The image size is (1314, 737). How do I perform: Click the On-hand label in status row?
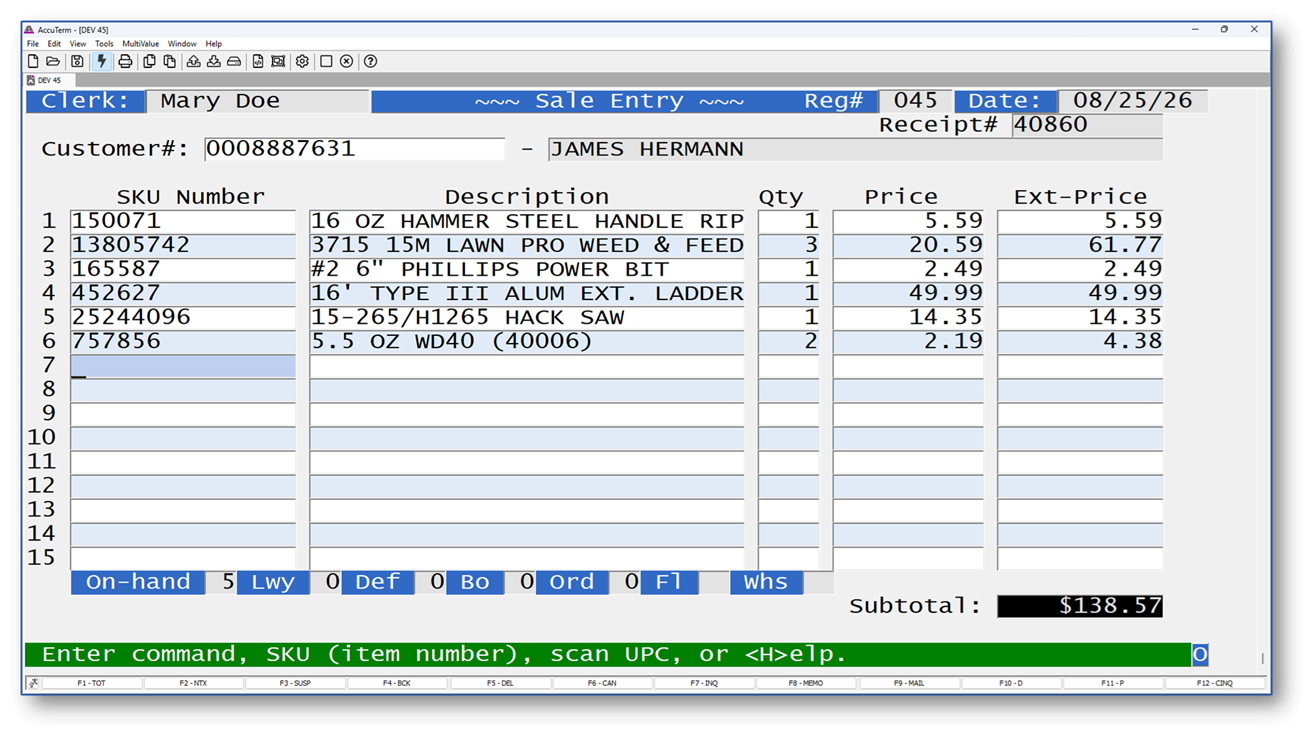tap(138, 582)
